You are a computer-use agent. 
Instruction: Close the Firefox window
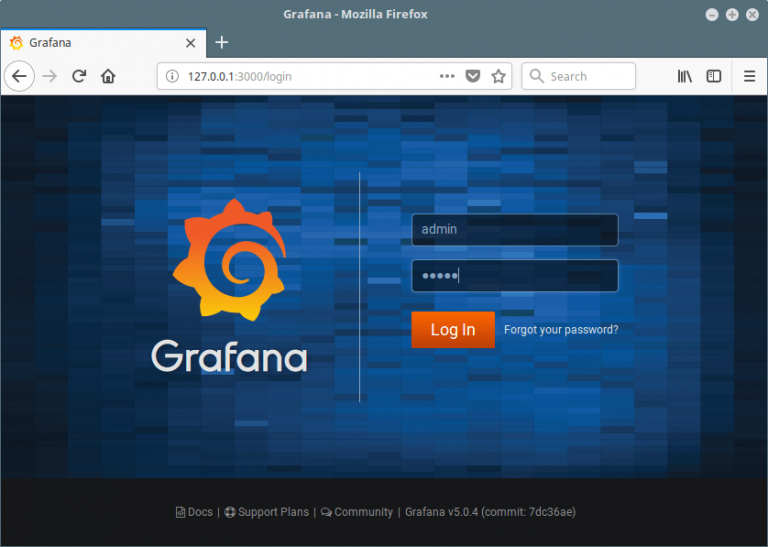(752, 15)
